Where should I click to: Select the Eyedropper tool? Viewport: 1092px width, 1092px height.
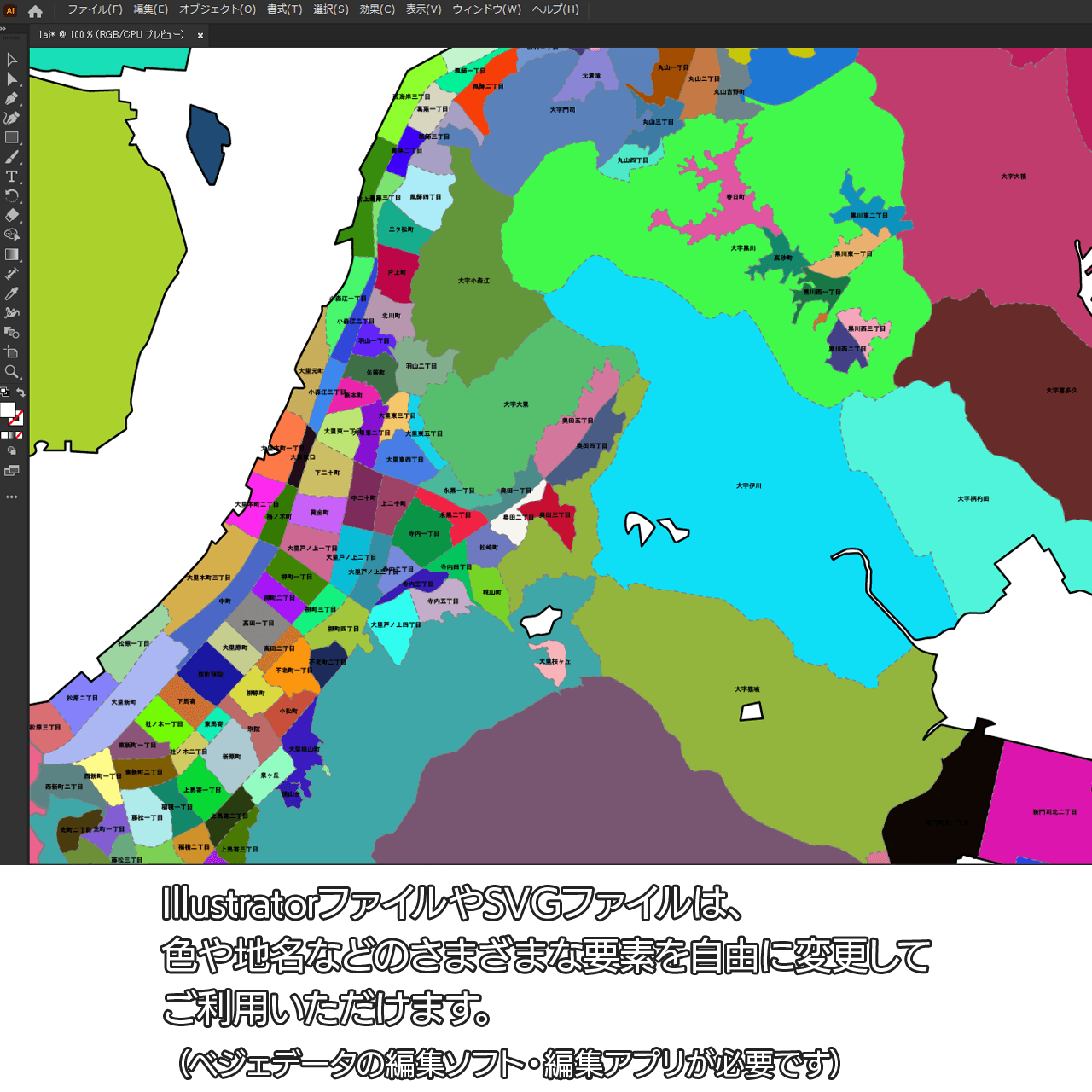pos(12,293)
